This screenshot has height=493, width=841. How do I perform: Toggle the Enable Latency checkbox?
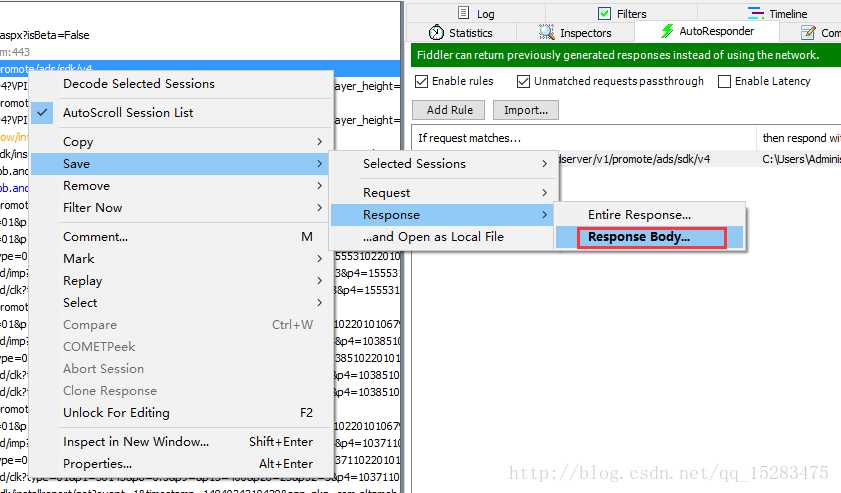724,81
